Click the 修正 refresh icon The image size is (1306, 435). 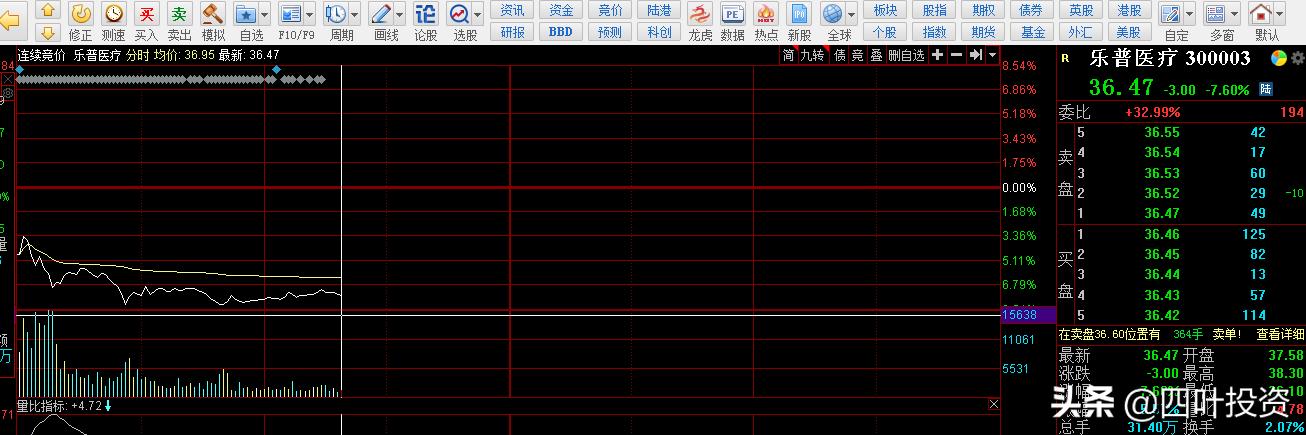(81, 13)
